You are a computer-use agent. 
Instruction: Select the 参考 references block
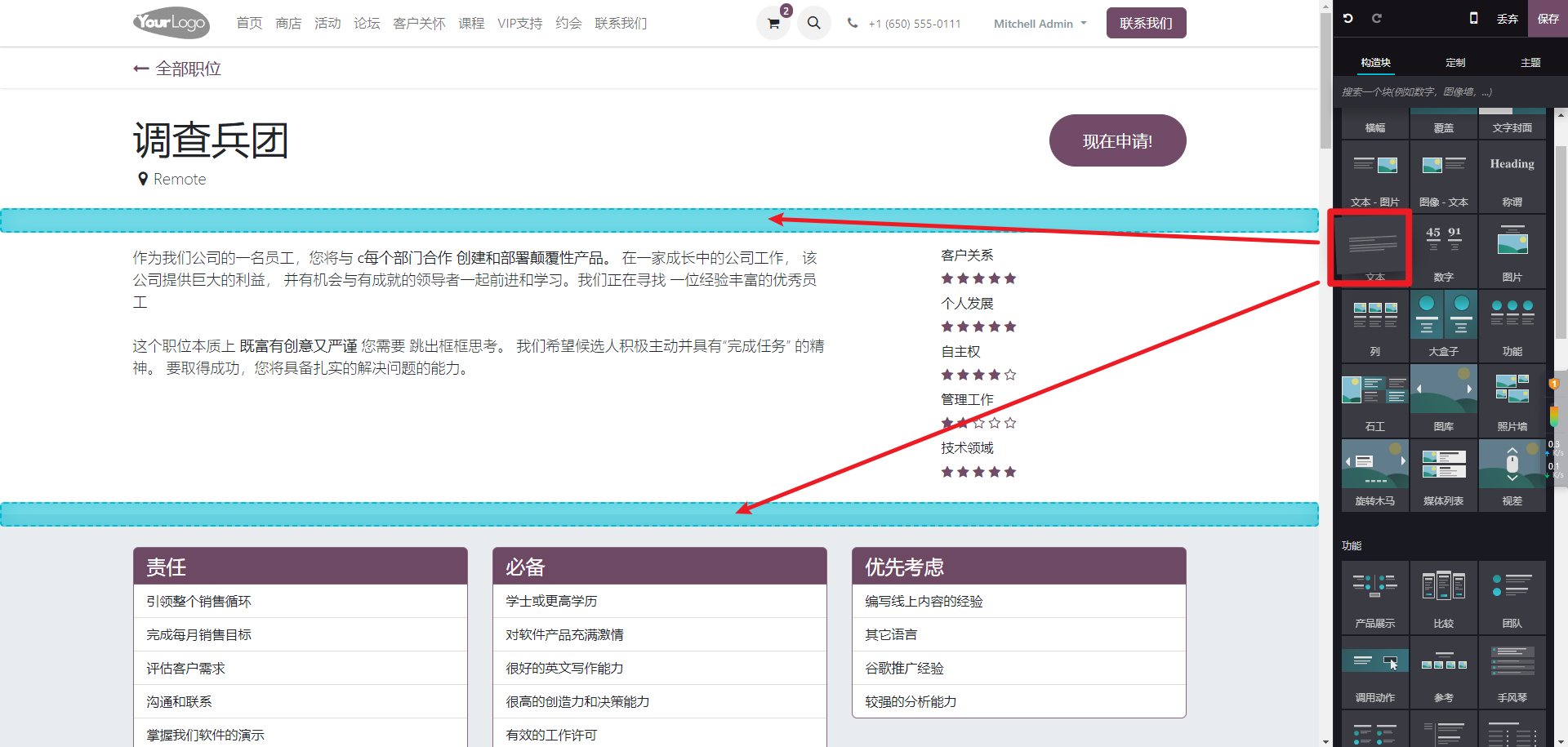(x=1444, y=672)
